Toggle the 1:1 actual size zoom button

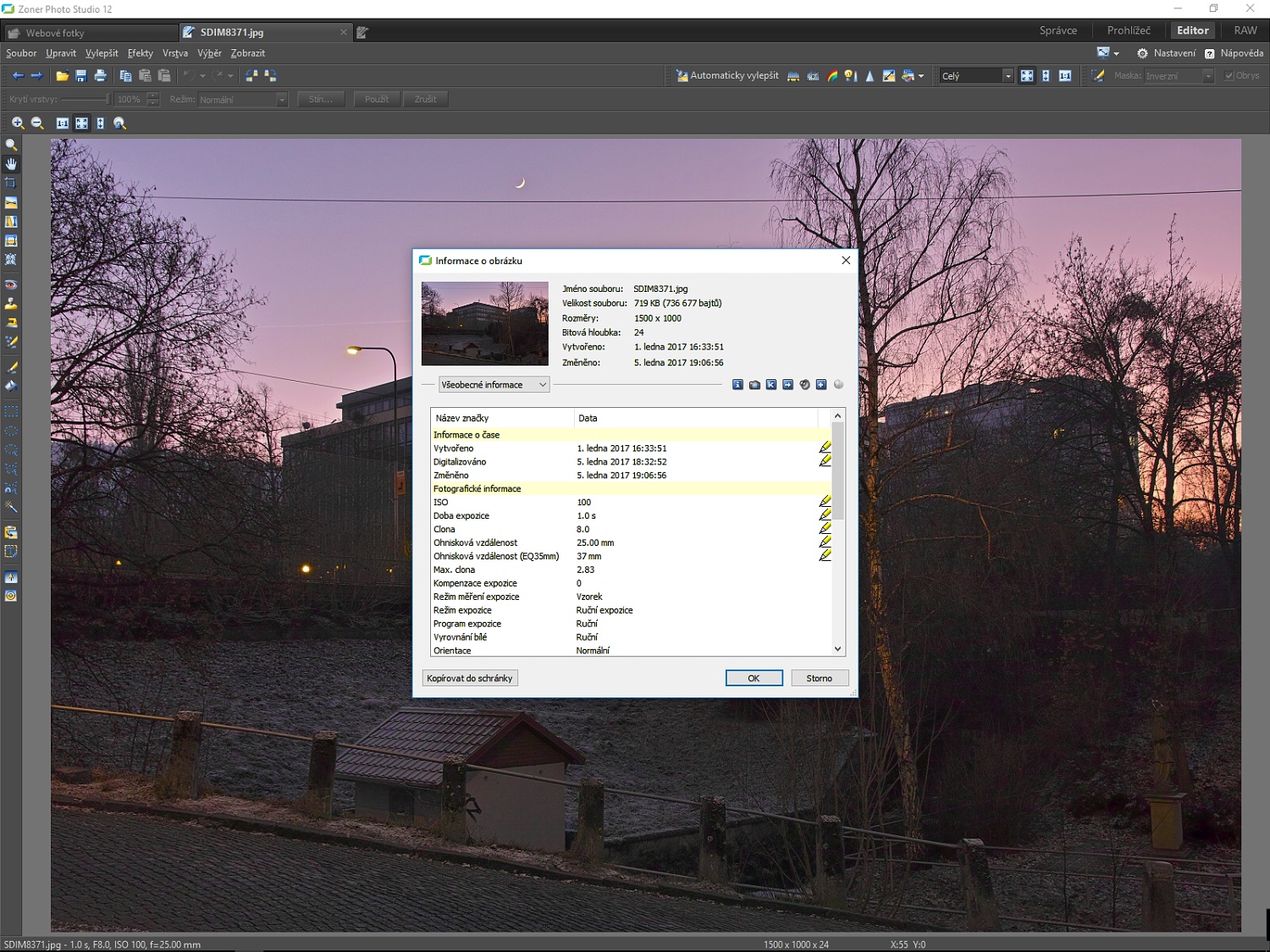click(x=62, y=124)
